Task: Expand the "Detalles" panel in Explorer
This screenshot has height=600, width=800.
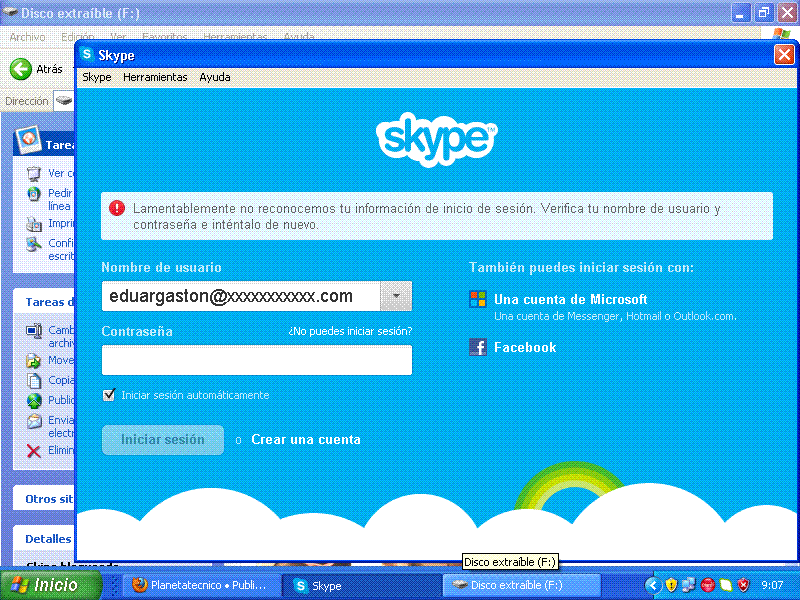Action: pos(44,539)
